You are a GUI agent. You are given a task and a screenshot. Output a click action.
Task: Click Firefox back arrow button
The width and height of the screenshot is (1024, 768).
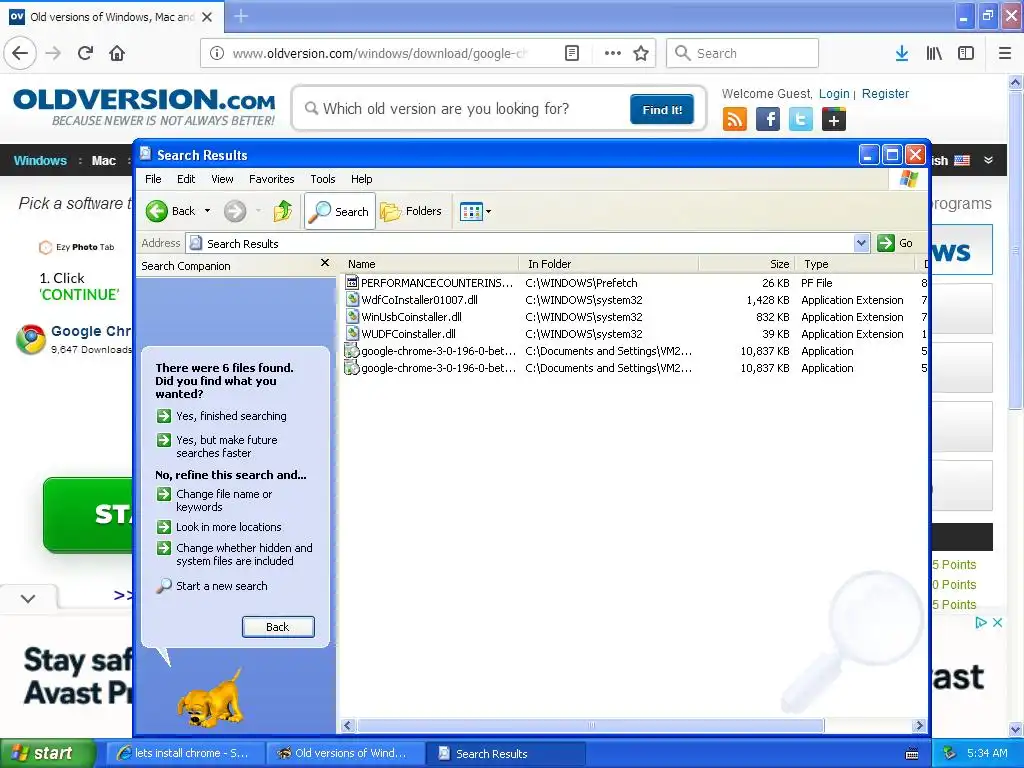click(20, 53)
